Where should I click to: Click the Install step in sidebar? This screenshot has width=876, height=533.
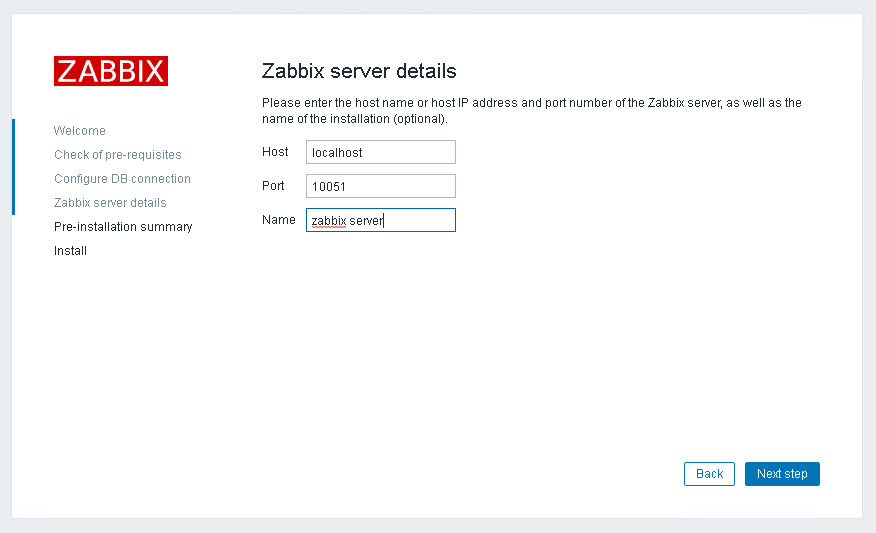point(70,251)
